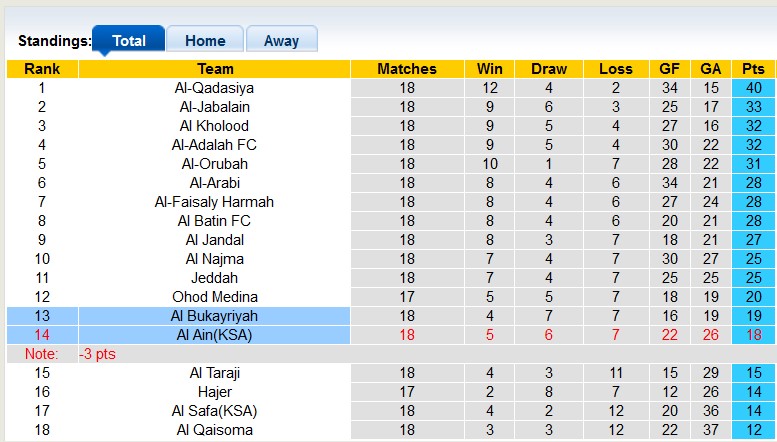The width and height of the screenshot is (777, 442).
Task: Click the Al-Qadasiya team name
Action: pos(214,88)
